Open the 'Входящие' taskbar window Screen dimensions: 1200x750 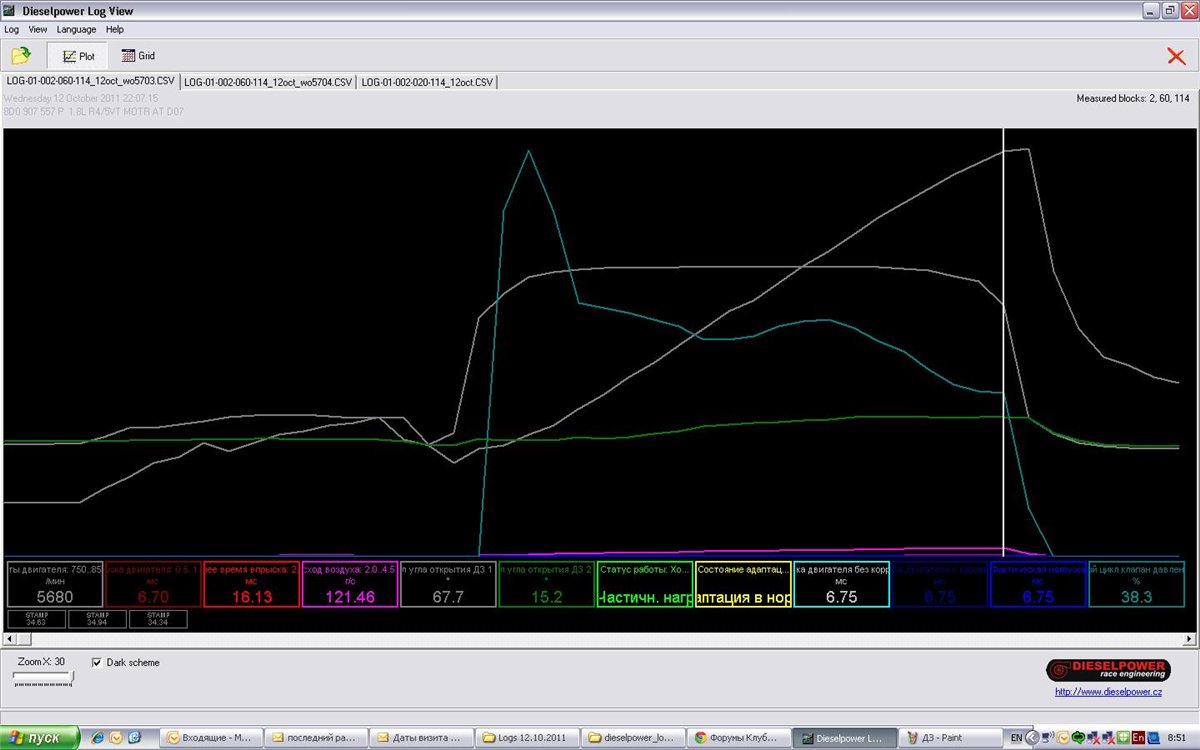(209, 738)
